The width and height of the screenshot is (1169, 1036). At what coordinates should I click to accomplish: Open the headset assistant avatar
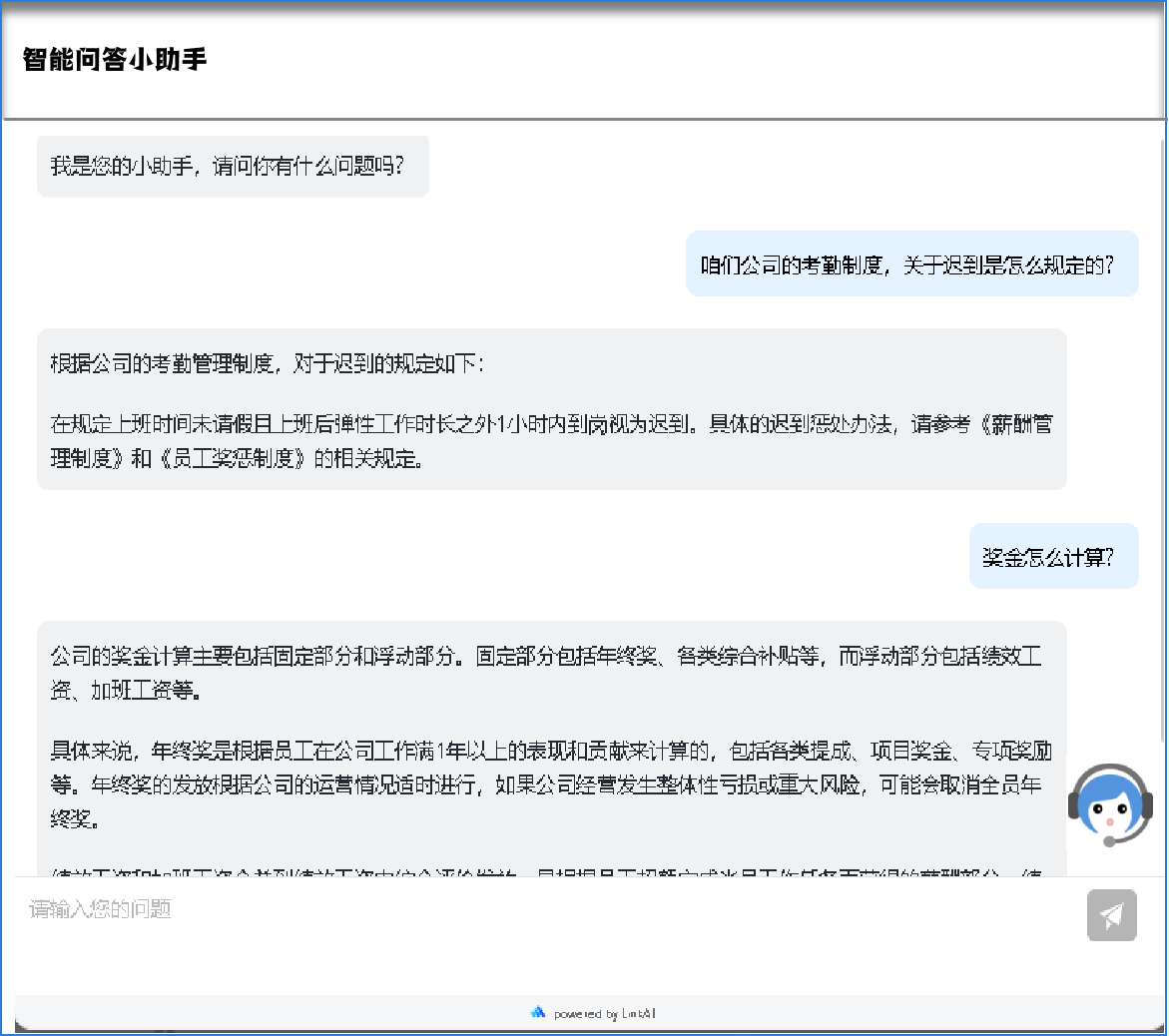click(x=1110, y=805)
